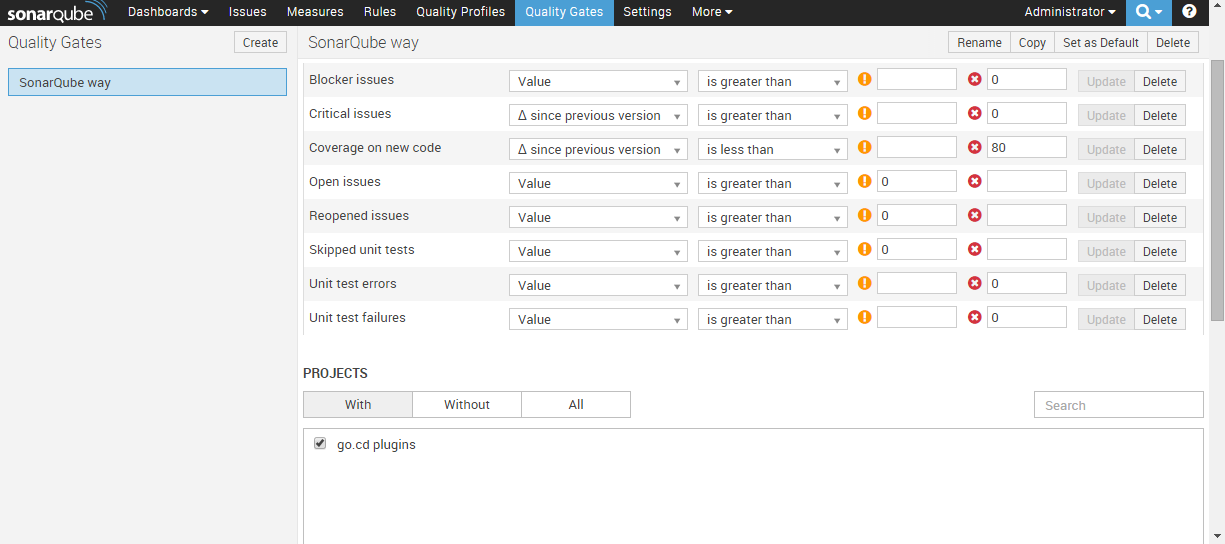
Task: Click warning icon in Blocker issues row
Action: tap(865, 79)
